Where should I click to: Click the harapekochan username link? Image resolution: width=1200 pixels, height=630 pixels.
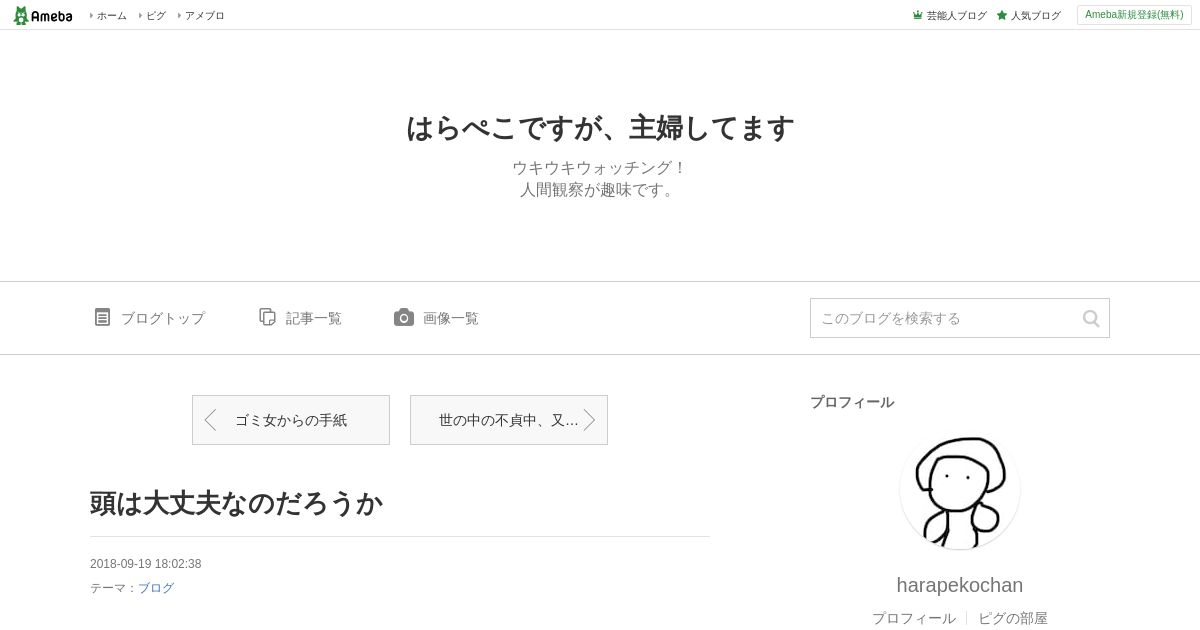coord(960,585)
